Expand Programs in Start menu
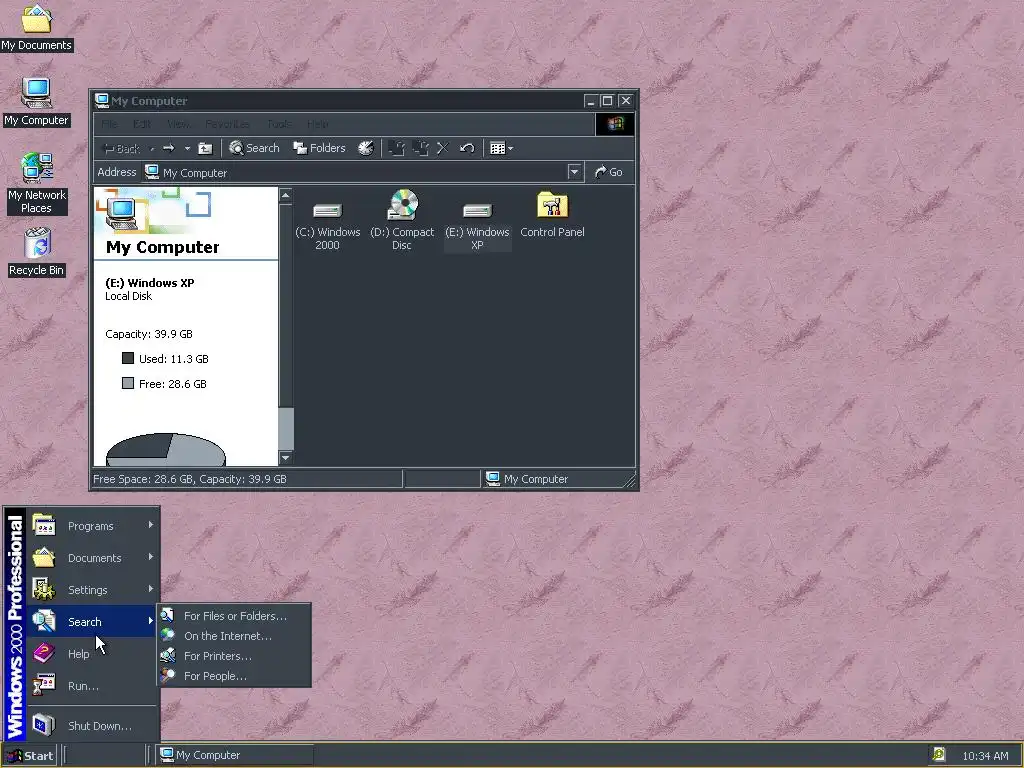1024x768 pixels. pos(93,526)
